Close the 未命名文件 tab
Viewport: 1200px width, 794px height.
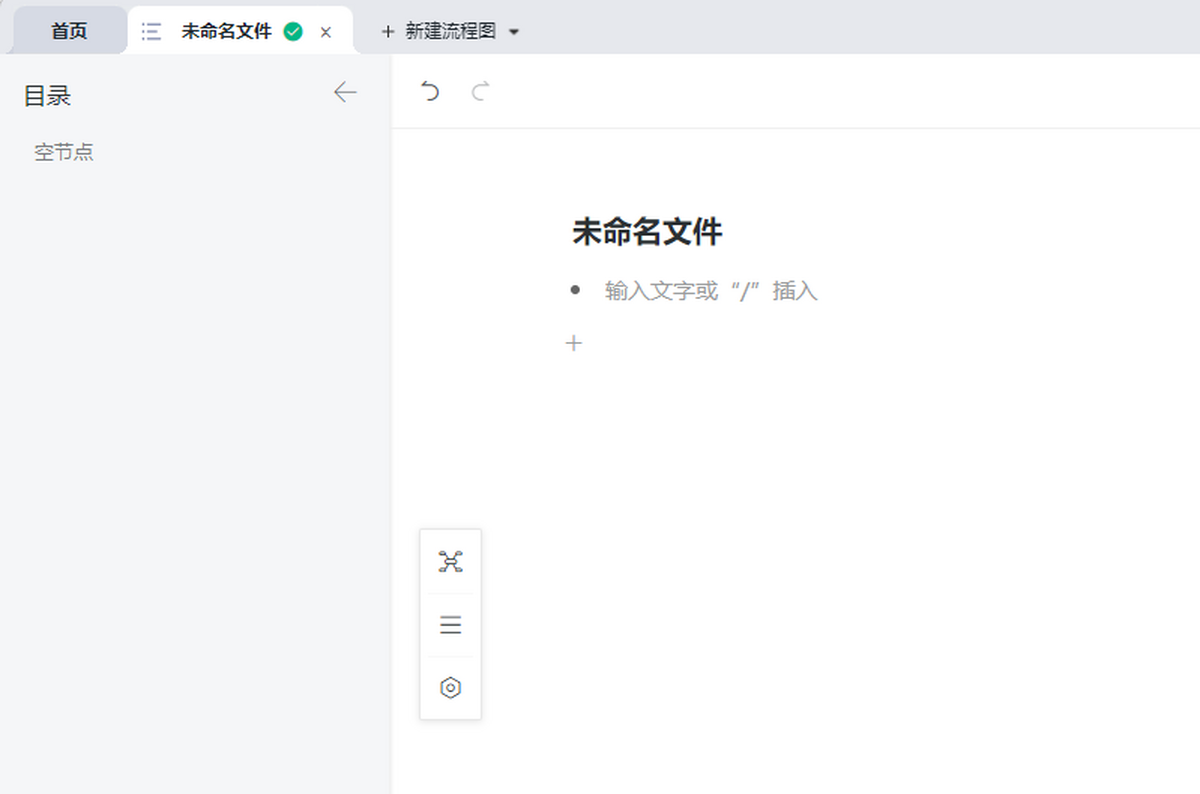[x=325, y=32]
